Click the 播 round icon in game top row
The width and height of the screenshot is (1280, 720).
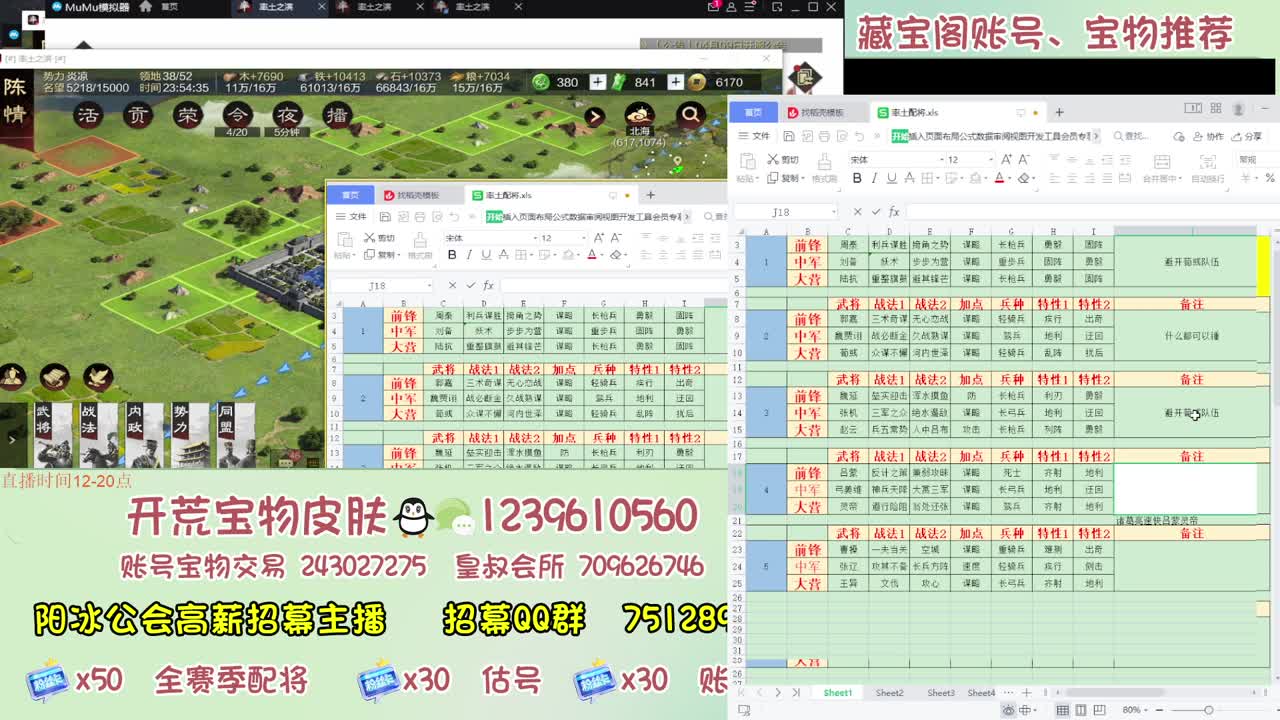coord(337,116)
